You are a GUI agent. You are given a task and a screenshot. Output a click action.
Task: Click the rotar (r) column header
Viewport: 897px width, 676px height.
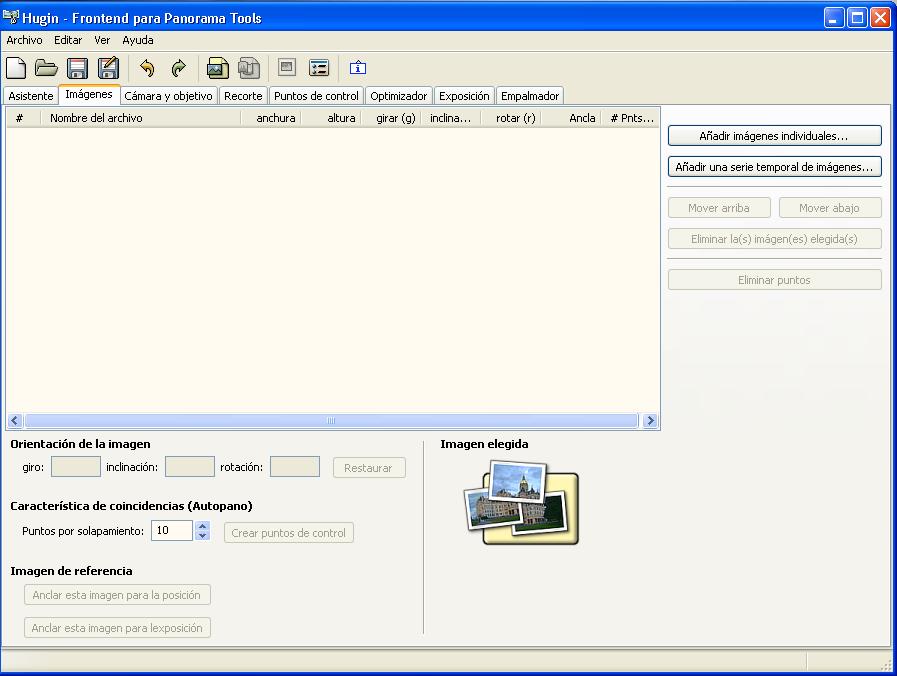pyautogui.click(x=511, y=118)
